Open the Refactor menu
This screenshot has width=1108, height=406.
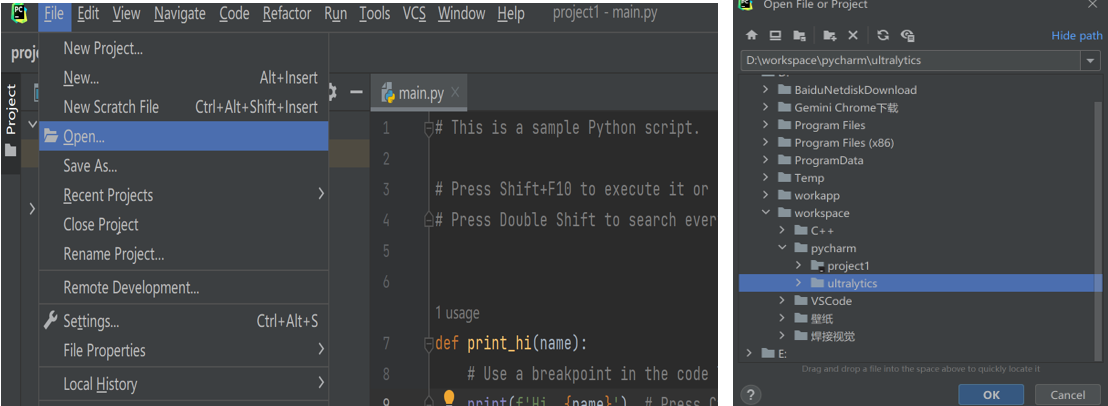286,13
